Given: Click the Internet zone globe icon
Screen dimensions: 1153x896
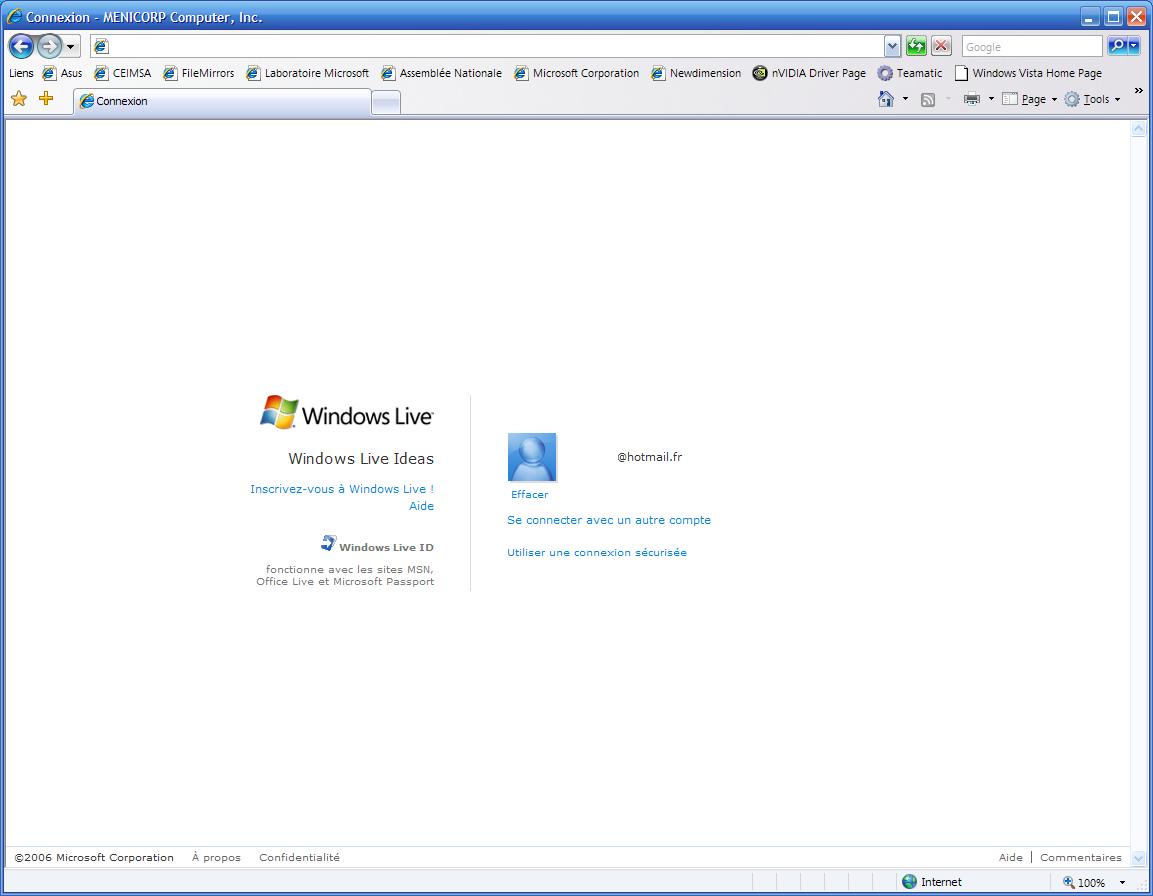Looking at the screenshot, I should click(910, 881).
